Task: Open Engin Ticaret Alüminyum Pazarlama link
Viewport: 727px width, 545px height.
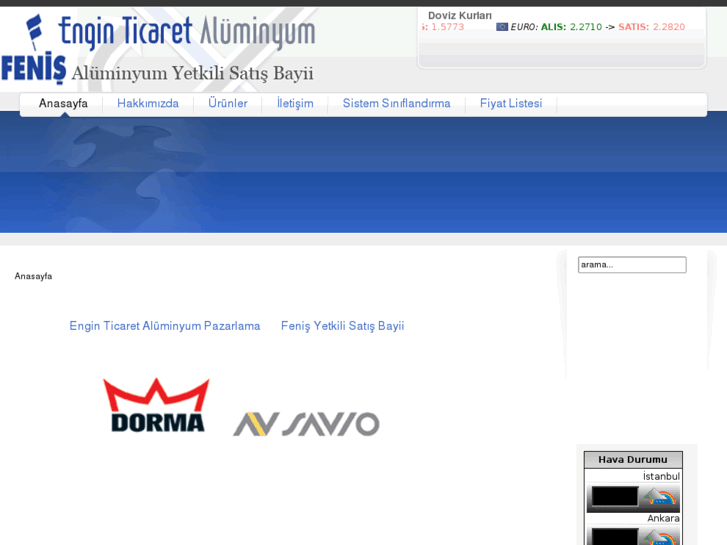Action: [165, 326]
